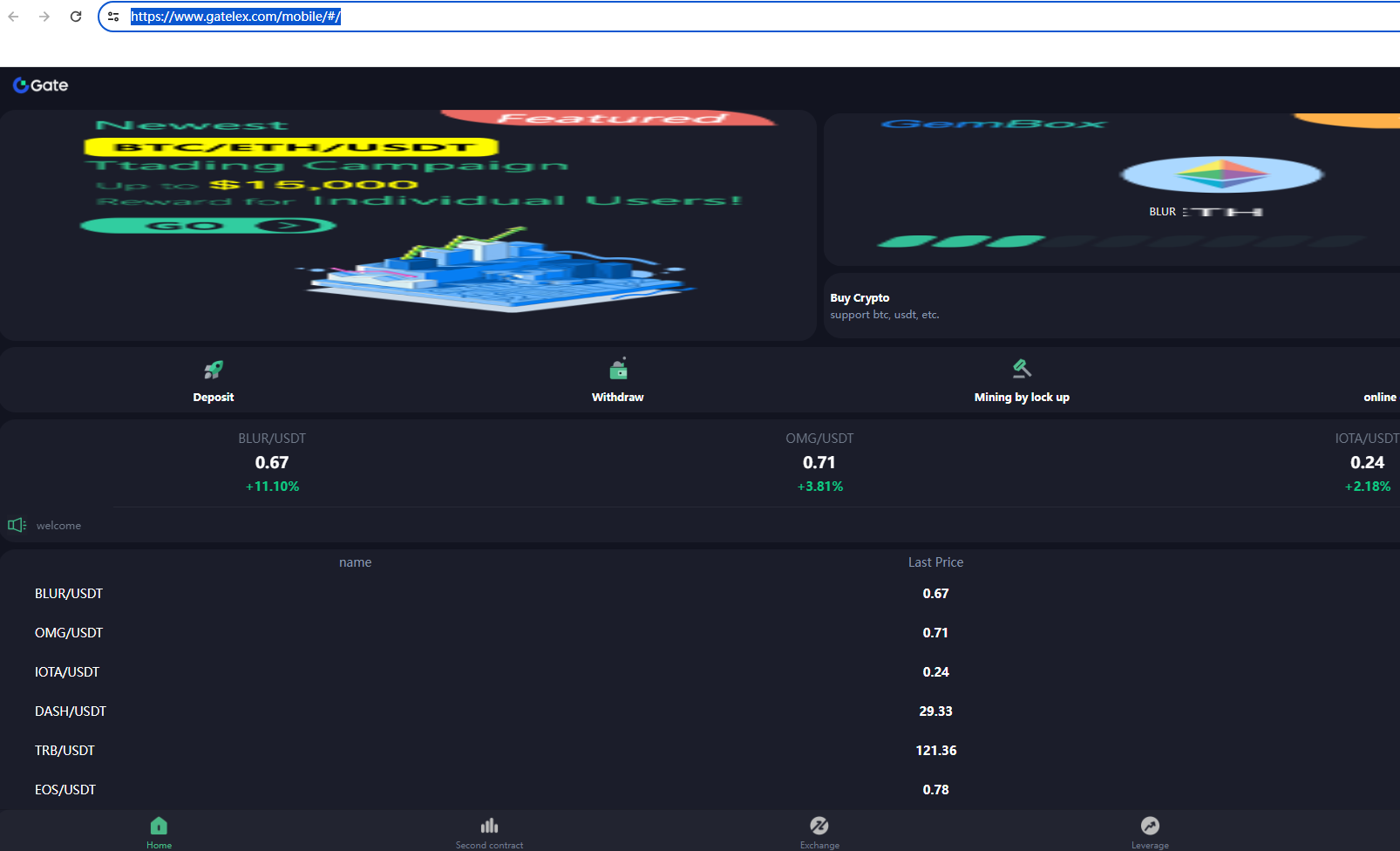Screen dimensions: 1400x851
Task: Select the BLUR/USDT ticker card
Action: pyautogui.click(x=272, y=462)
